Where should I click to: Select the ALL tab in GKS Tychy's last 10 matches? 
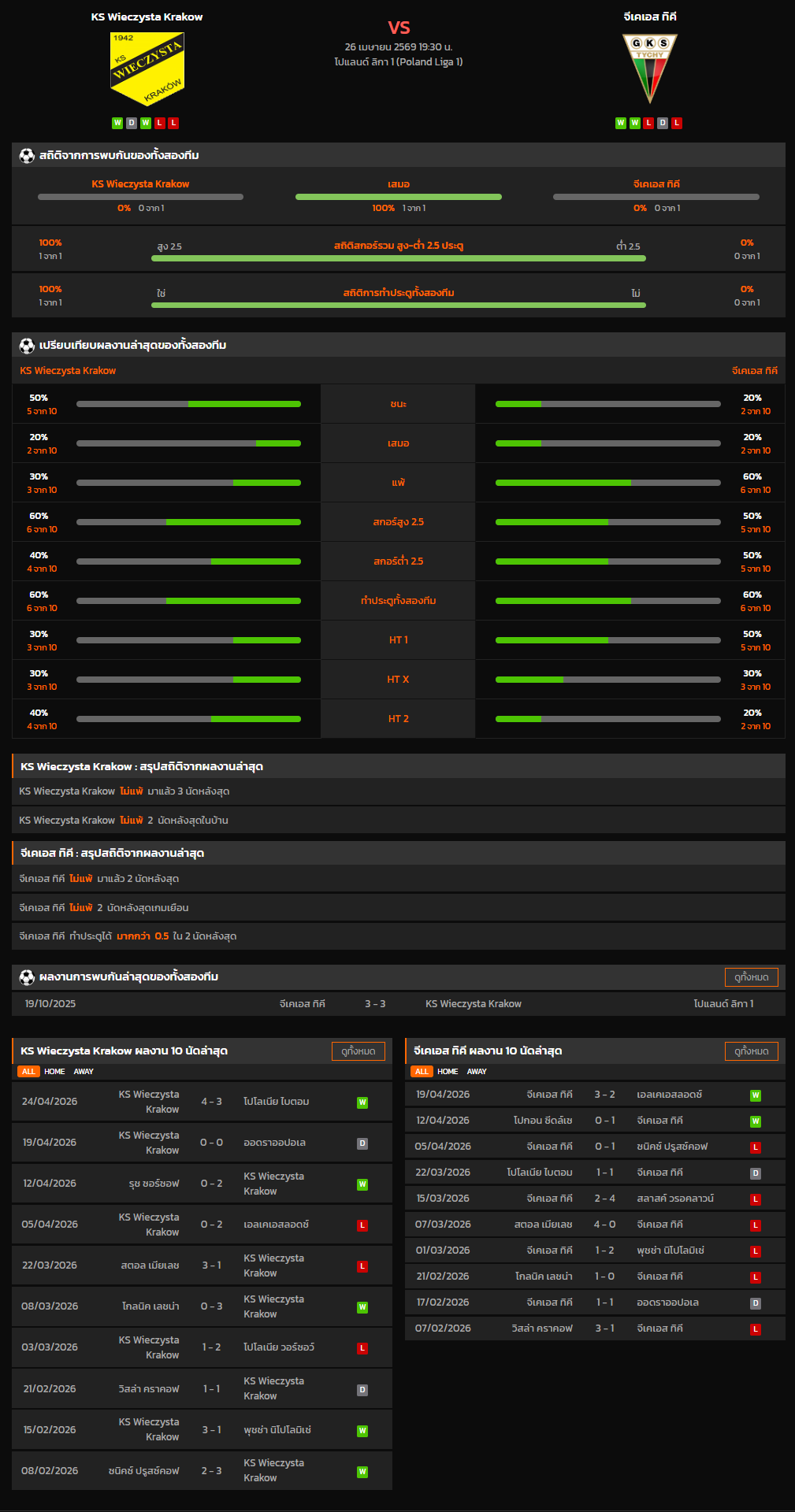click(422, 1072)
